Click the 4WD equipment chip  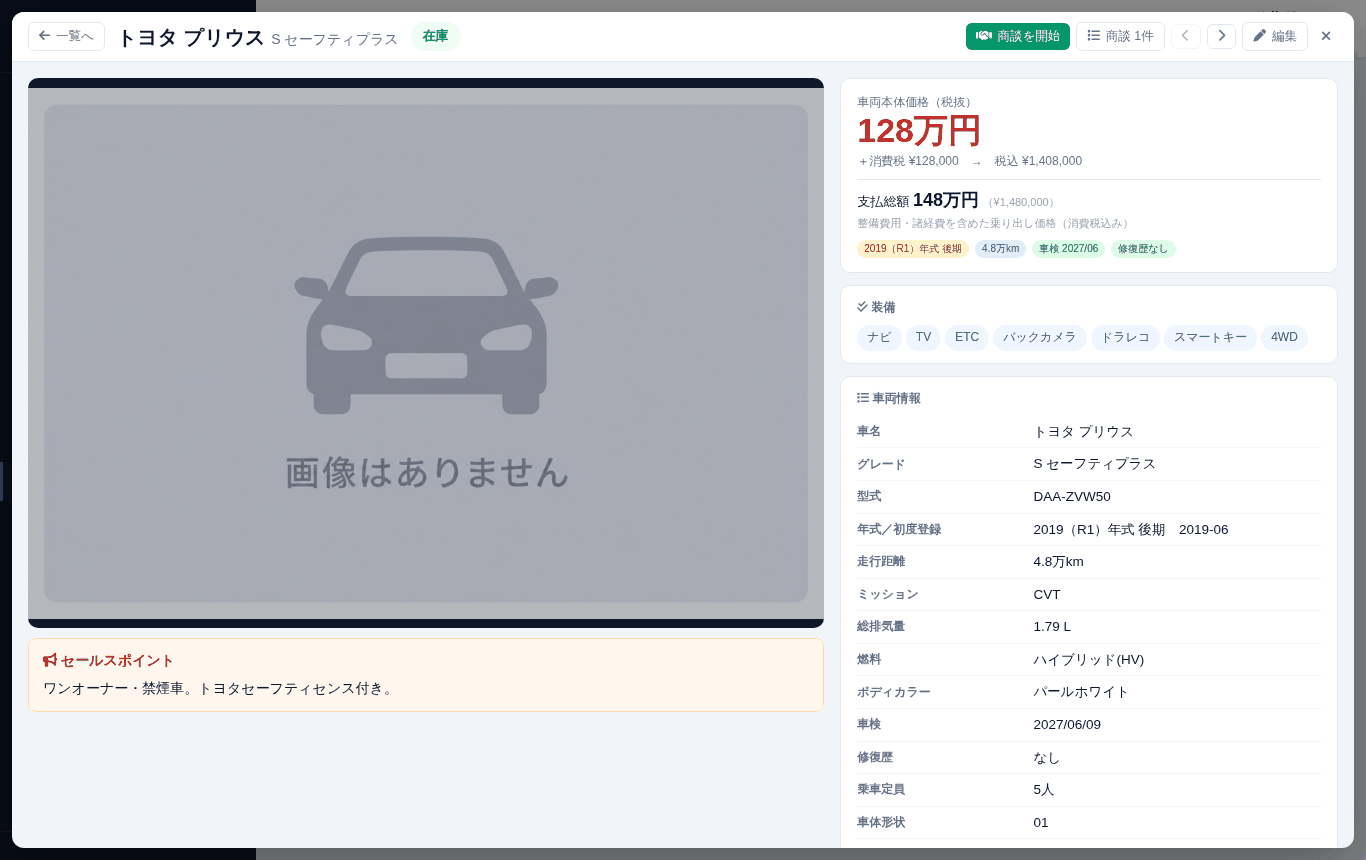coord(1284,338)
